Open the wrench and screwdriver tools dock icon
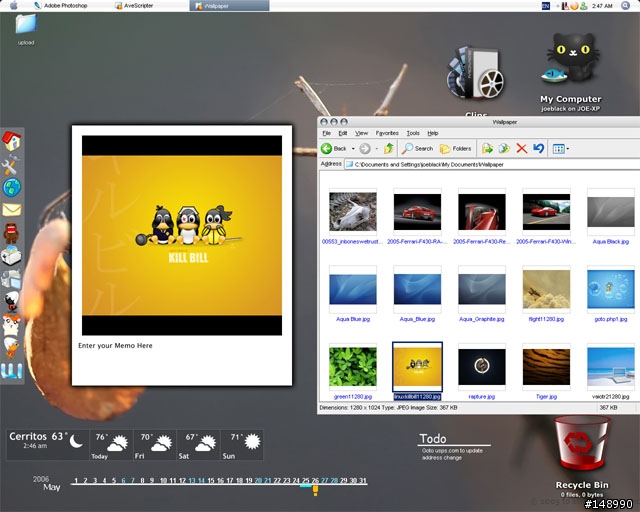Viewport: 640px width, 512px height. tap(10, 165)
